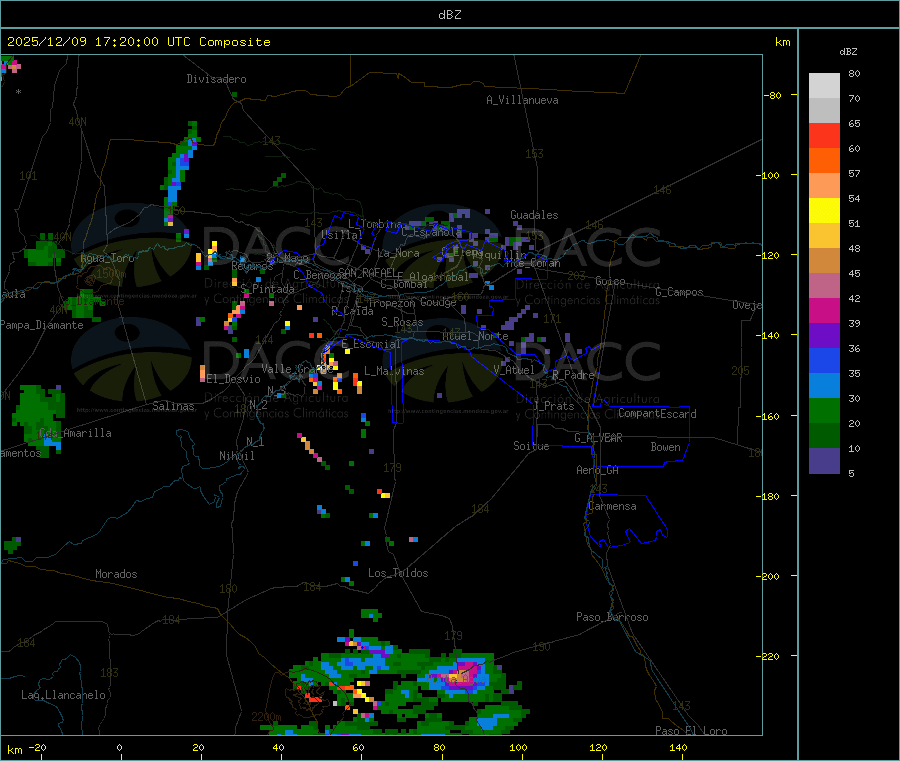Viewport: 900px width, 761px height.
Task: Click the 39 dBZ purple legend swatch
Action: [824, 336]
